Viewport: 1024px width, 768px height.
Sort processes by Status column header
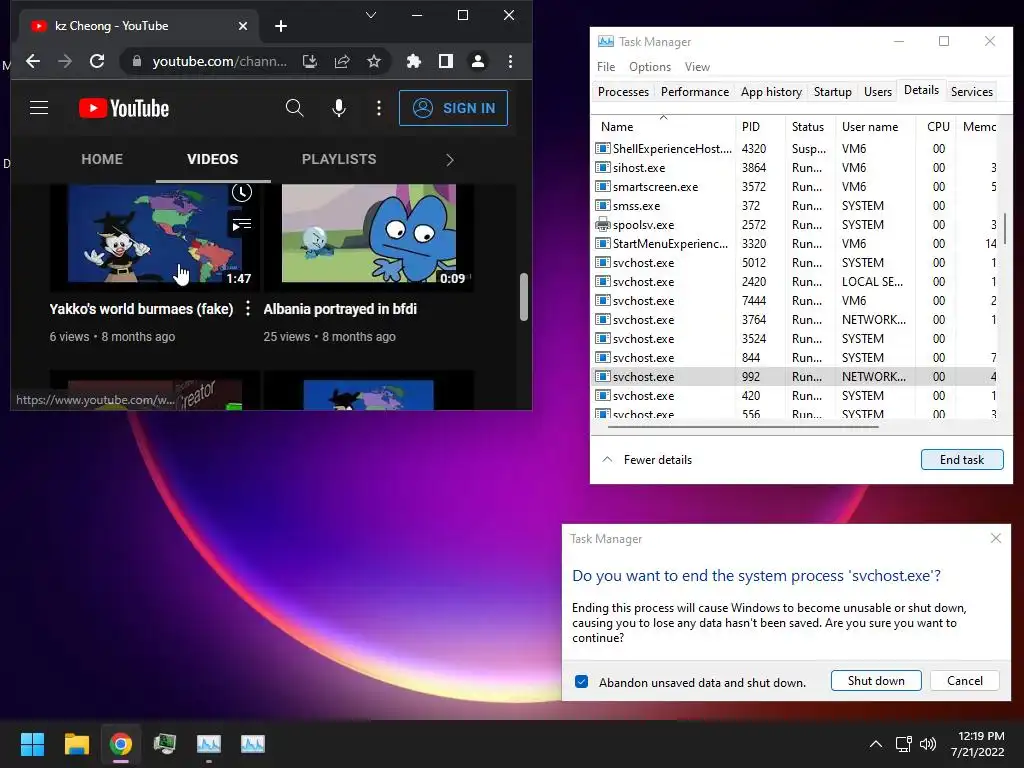[810, 126]
